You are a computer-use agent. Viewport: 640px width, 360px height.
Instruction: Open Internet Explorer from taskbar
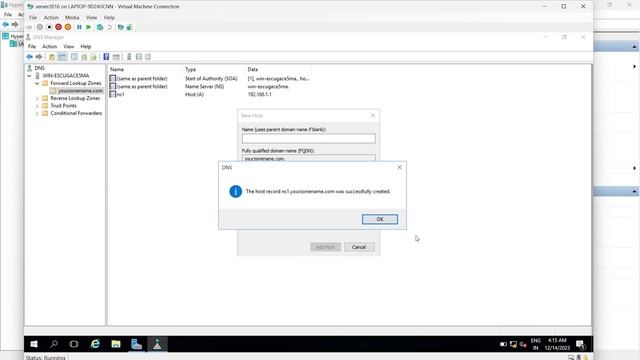point(95,344)
